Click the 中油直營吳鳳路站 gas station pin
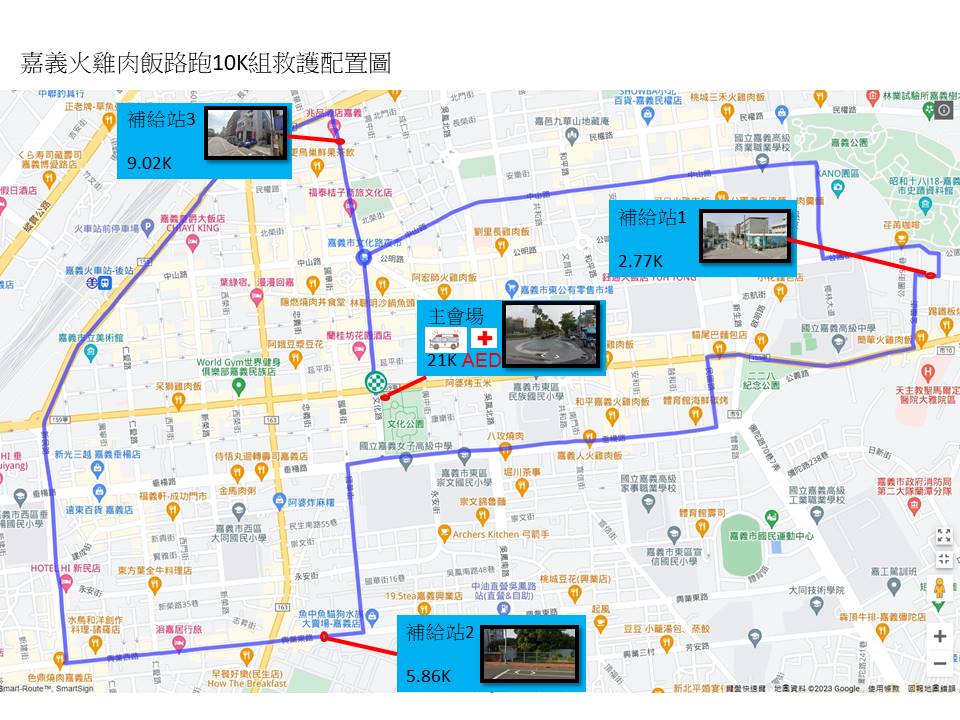Image resolution: width=960 pixels, height=720 pixels. coord(503,609)
